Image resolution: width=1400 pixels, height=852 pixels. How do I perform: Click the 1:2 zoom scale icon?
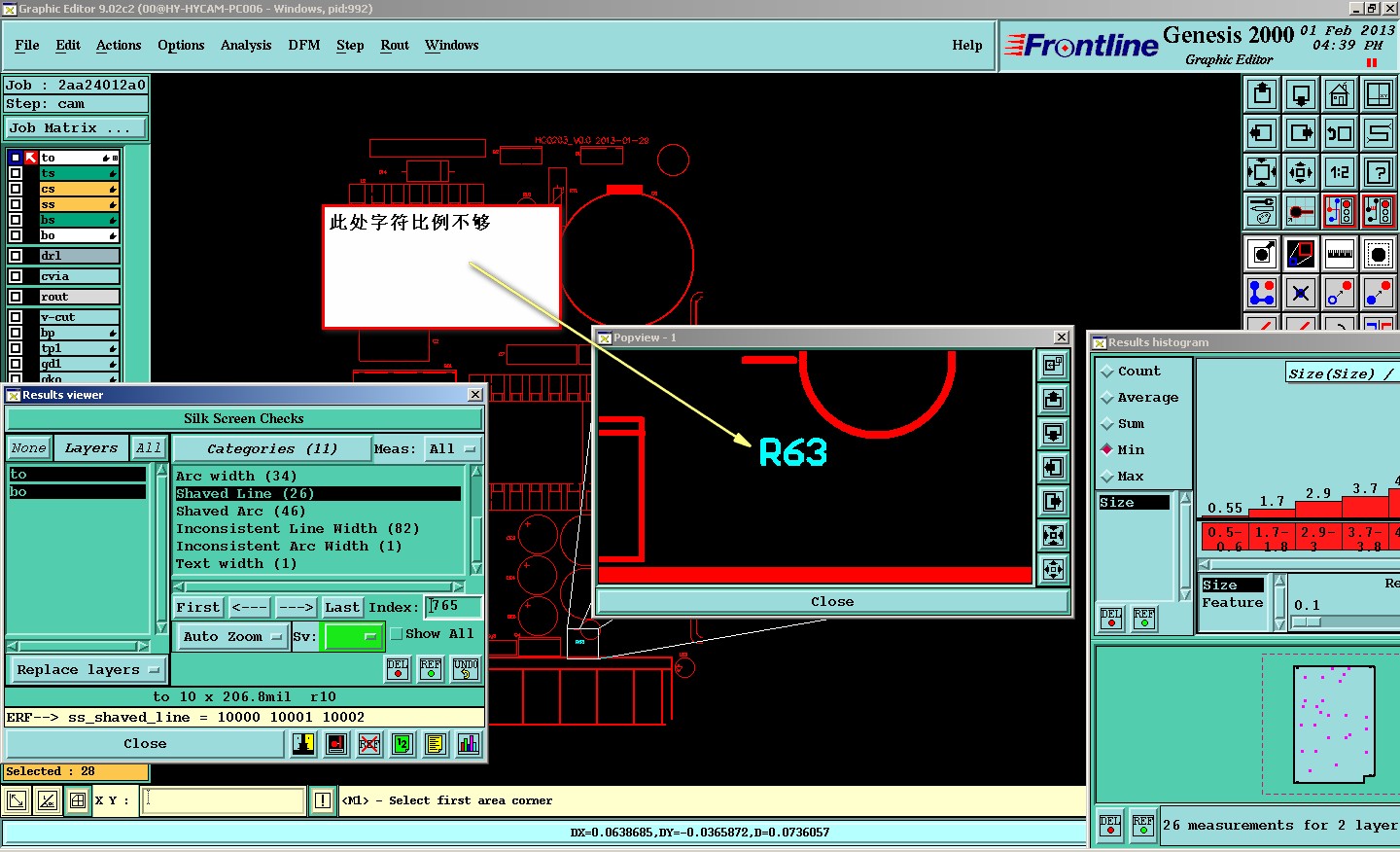coord(1340,172)
